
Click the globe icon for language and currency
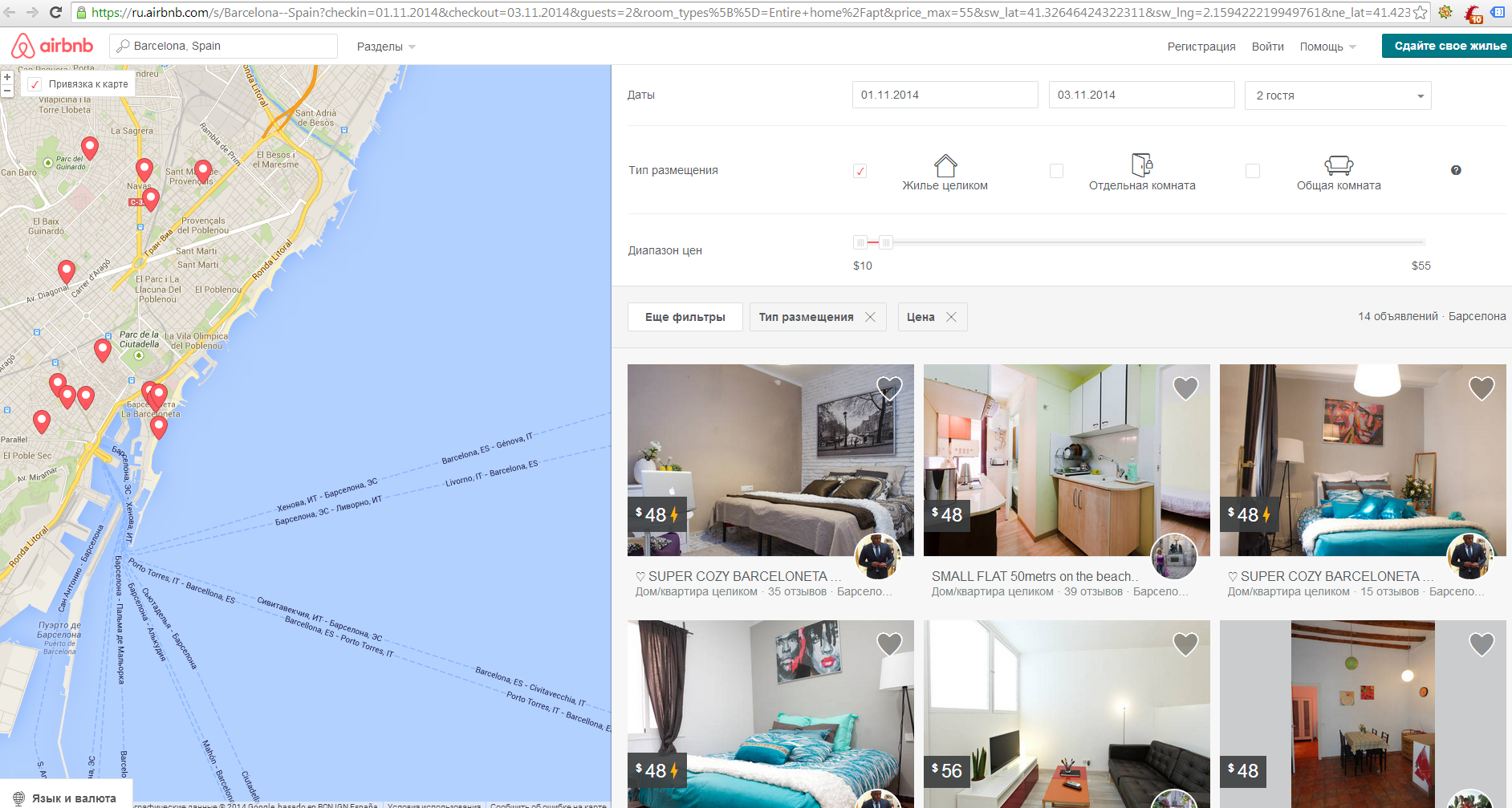click(18, 798)
